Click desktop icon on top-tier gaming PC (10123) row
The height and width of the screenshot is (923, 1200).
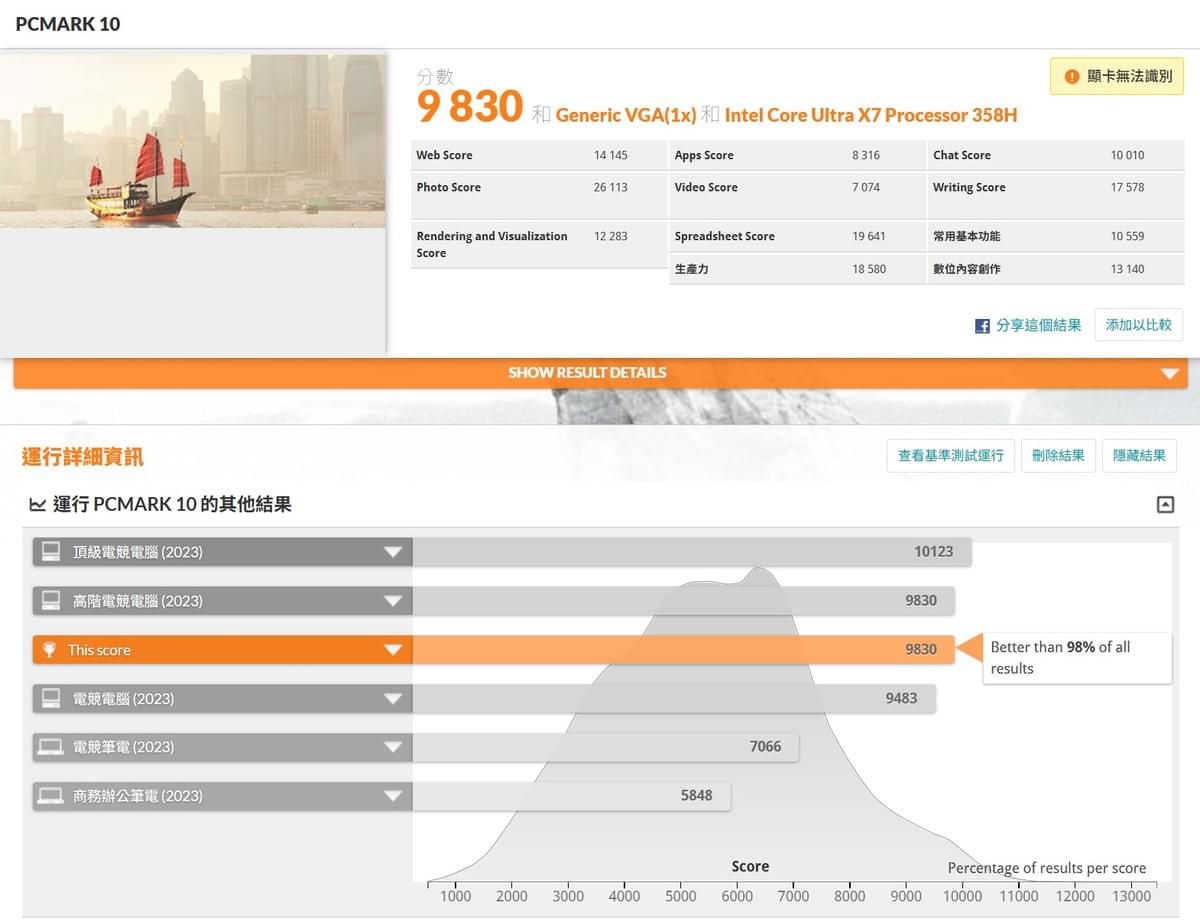(x=51, y=552)
